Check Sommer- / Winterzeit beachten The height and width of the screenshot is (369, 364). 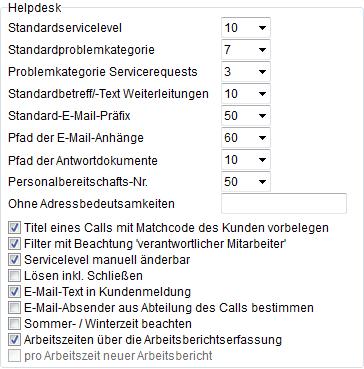(x=15, y=324)
